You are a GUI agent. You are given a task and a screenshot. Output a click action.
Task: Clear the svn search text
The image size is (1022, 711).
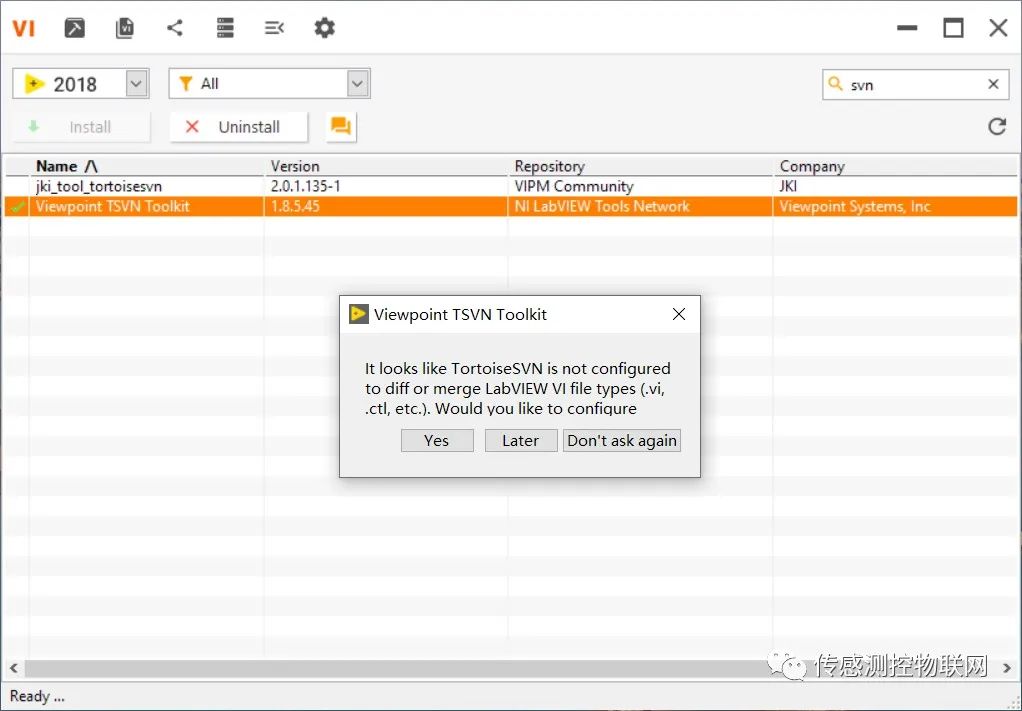point(993,85)
